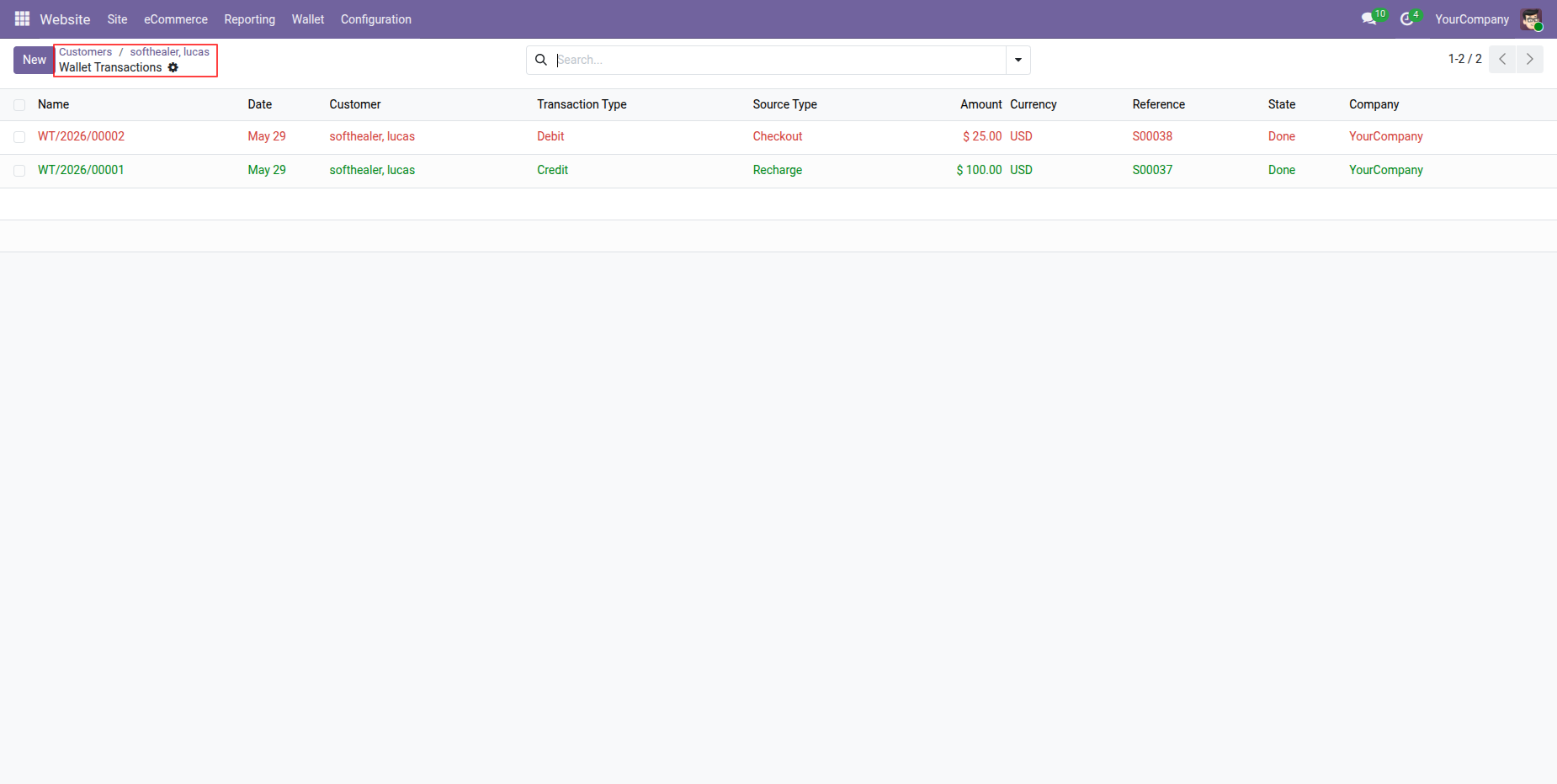Click the user avatar picture
The height and width of the screenshot is (784, 1557).
click(x=1531, y=19)
